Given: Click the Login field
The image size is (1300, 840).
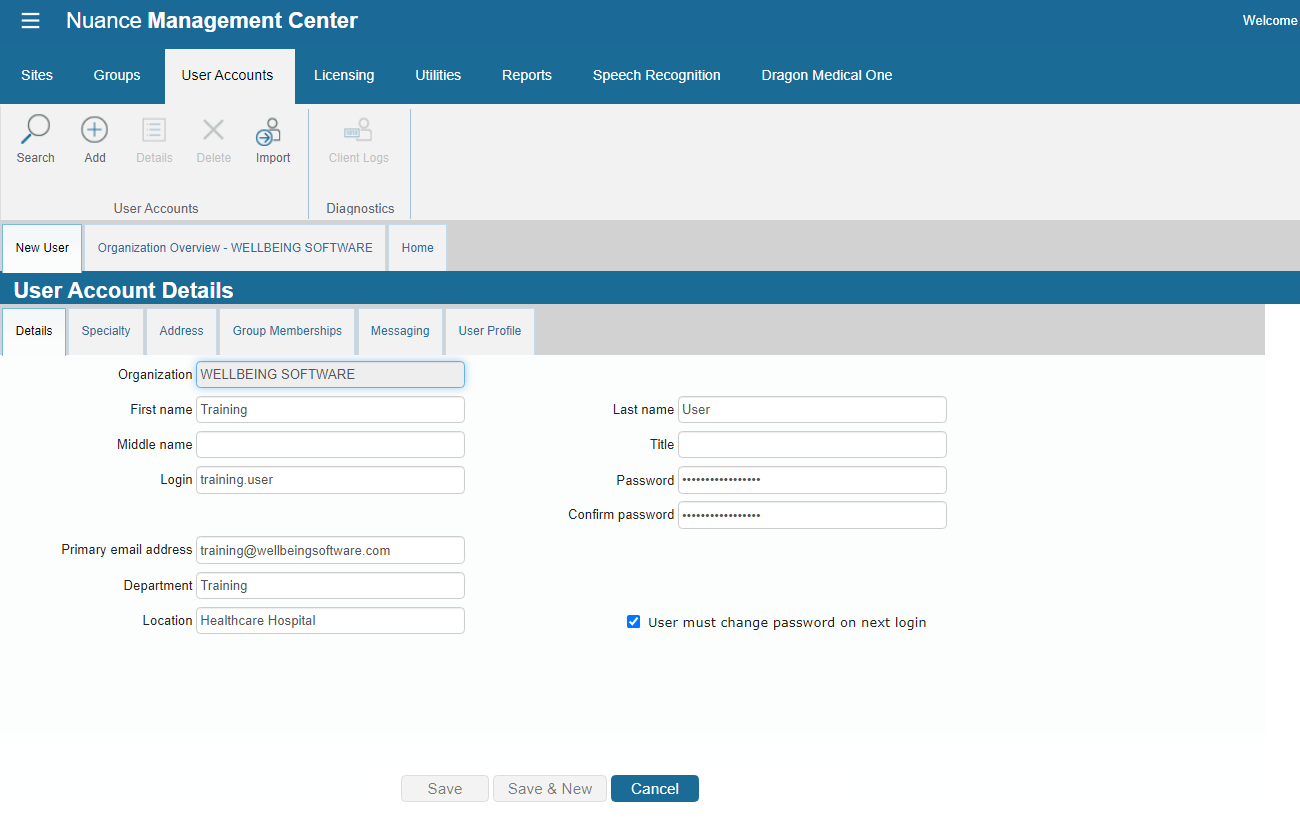Looking at the screenshot, I should pyautogui.click(x=330, y=480).
